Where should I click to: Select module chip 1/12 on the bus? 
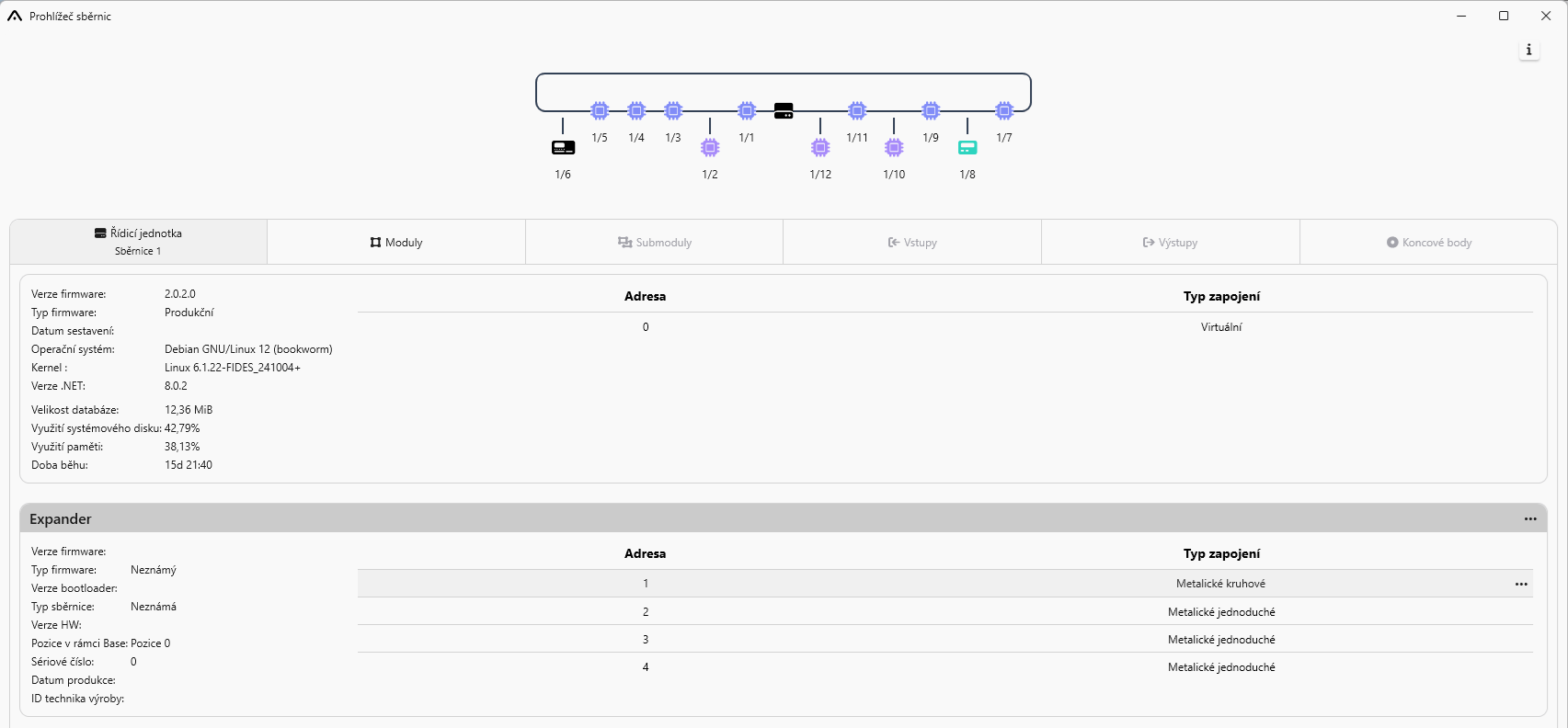820,148
